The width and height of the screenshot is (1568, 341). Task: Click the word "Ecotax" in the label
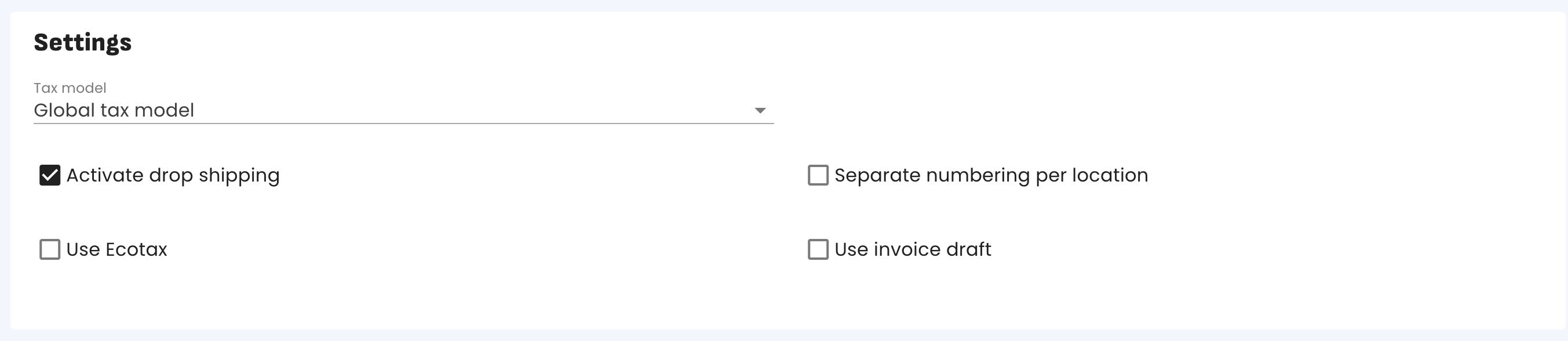pyautogui.click(x=136, y=249)
